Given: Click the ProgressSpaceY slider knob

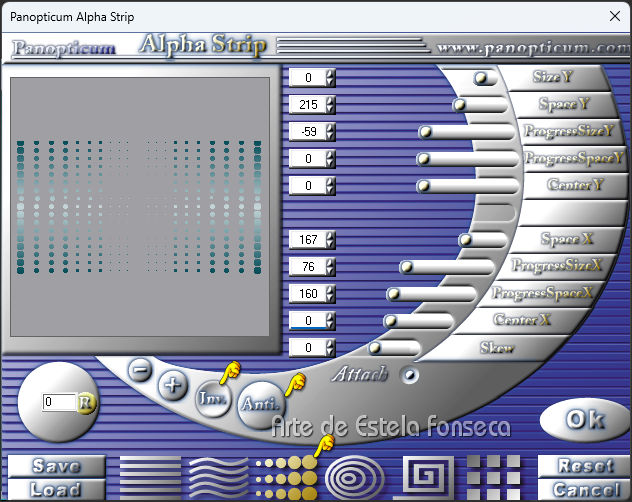Looking at the screenshot, I should click(423, 158).
